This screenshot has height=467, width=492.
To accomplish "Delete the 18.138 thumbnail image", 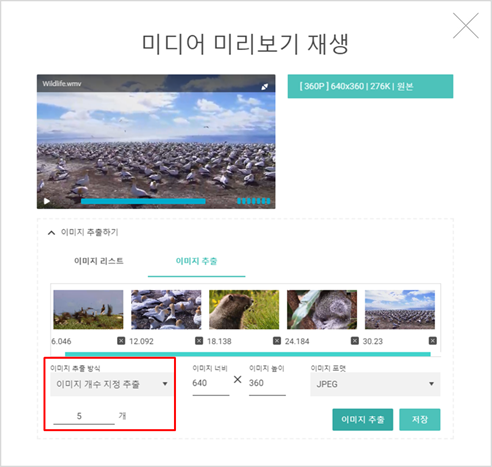I will 277,341.
